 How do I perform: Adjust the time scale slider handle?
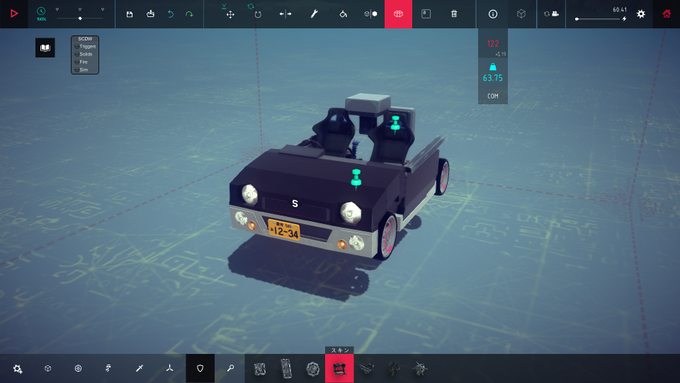pos(80,19)
